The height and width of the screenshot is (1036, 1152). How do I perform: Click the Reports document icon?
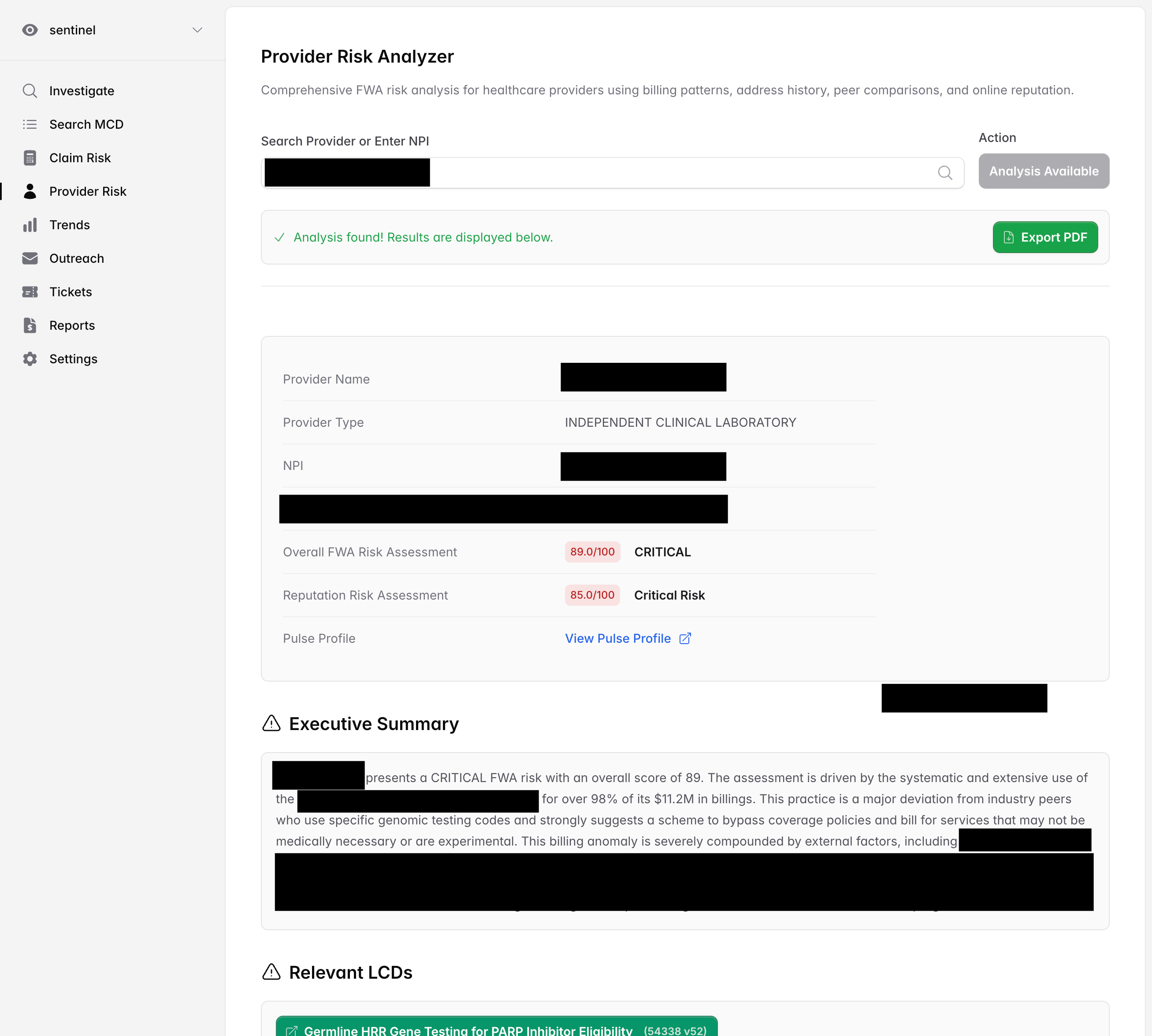click(x=30, y=325)
